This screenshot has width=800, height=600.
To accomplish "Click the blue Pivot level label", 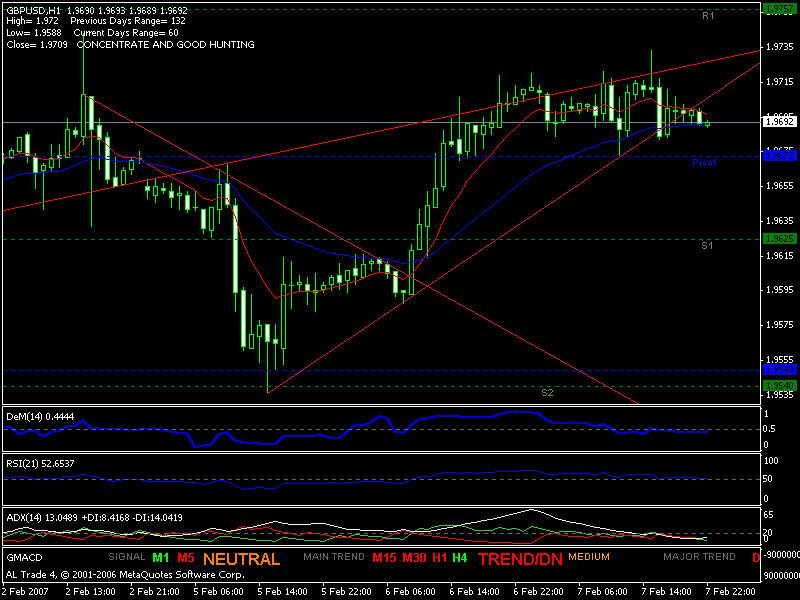I will [x=704, y=163].
